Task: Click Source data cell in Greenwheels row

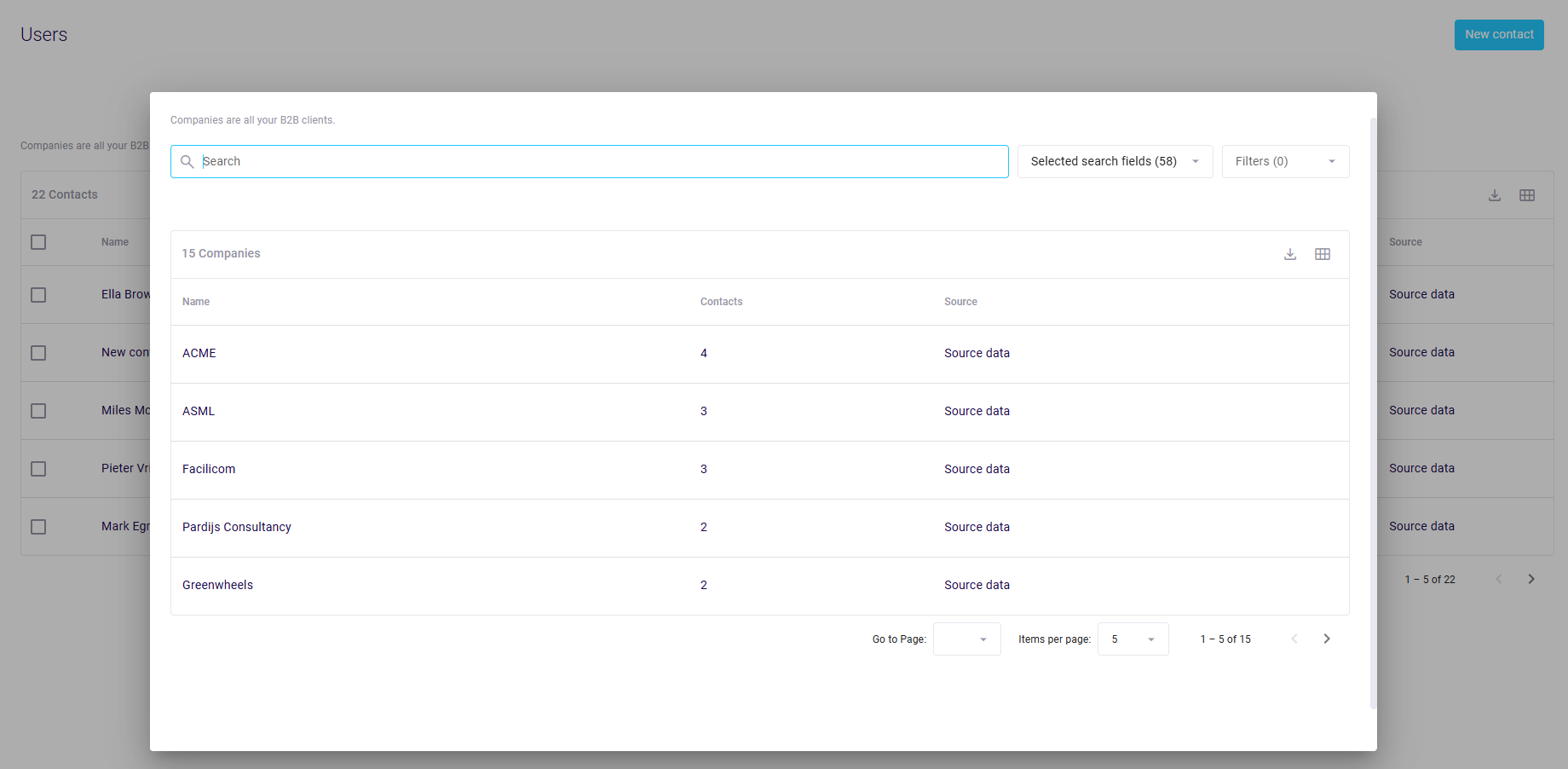Action: coord(977,585)
